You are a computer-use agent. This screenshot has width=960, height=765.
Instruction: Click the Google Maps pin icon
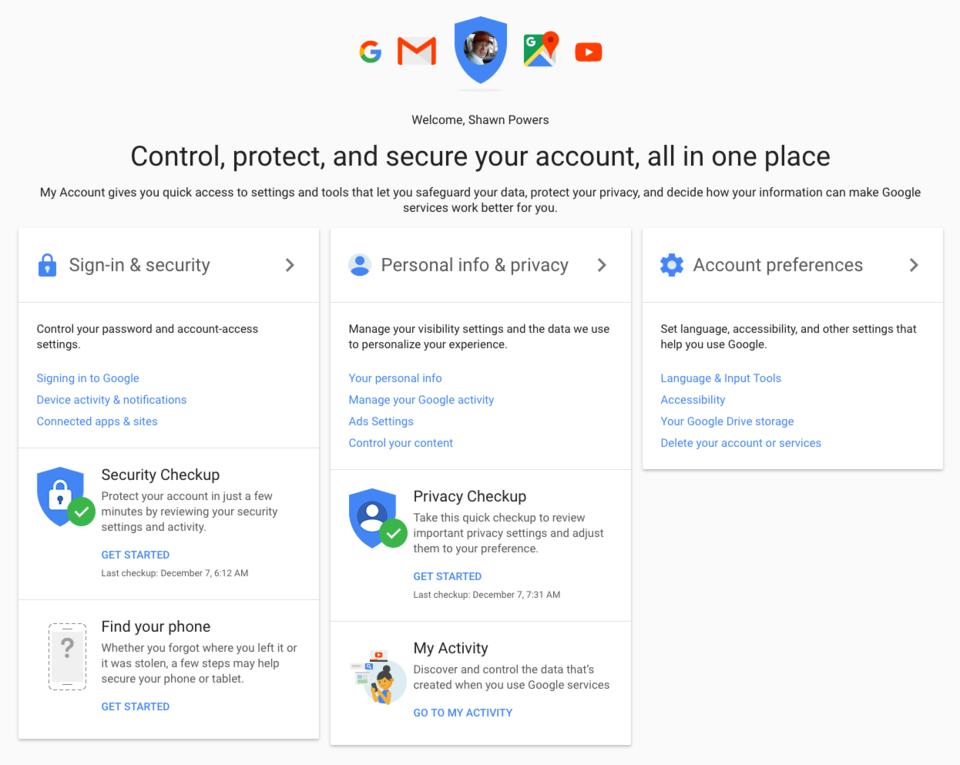coord(540,50)
